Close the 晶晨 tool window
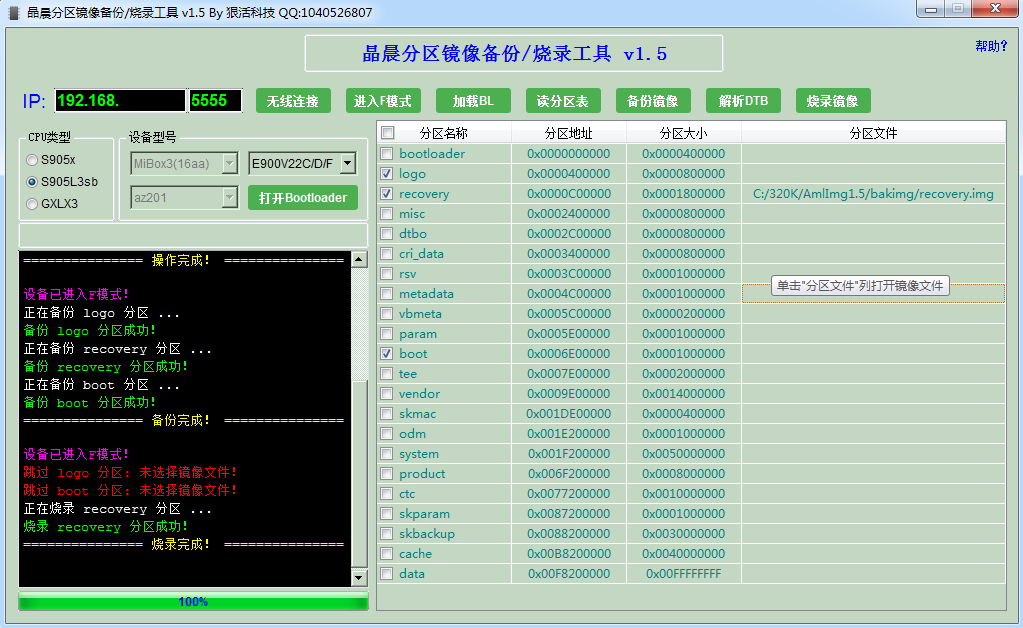This screenshot has height=628, width=1023. pos(995,8)
